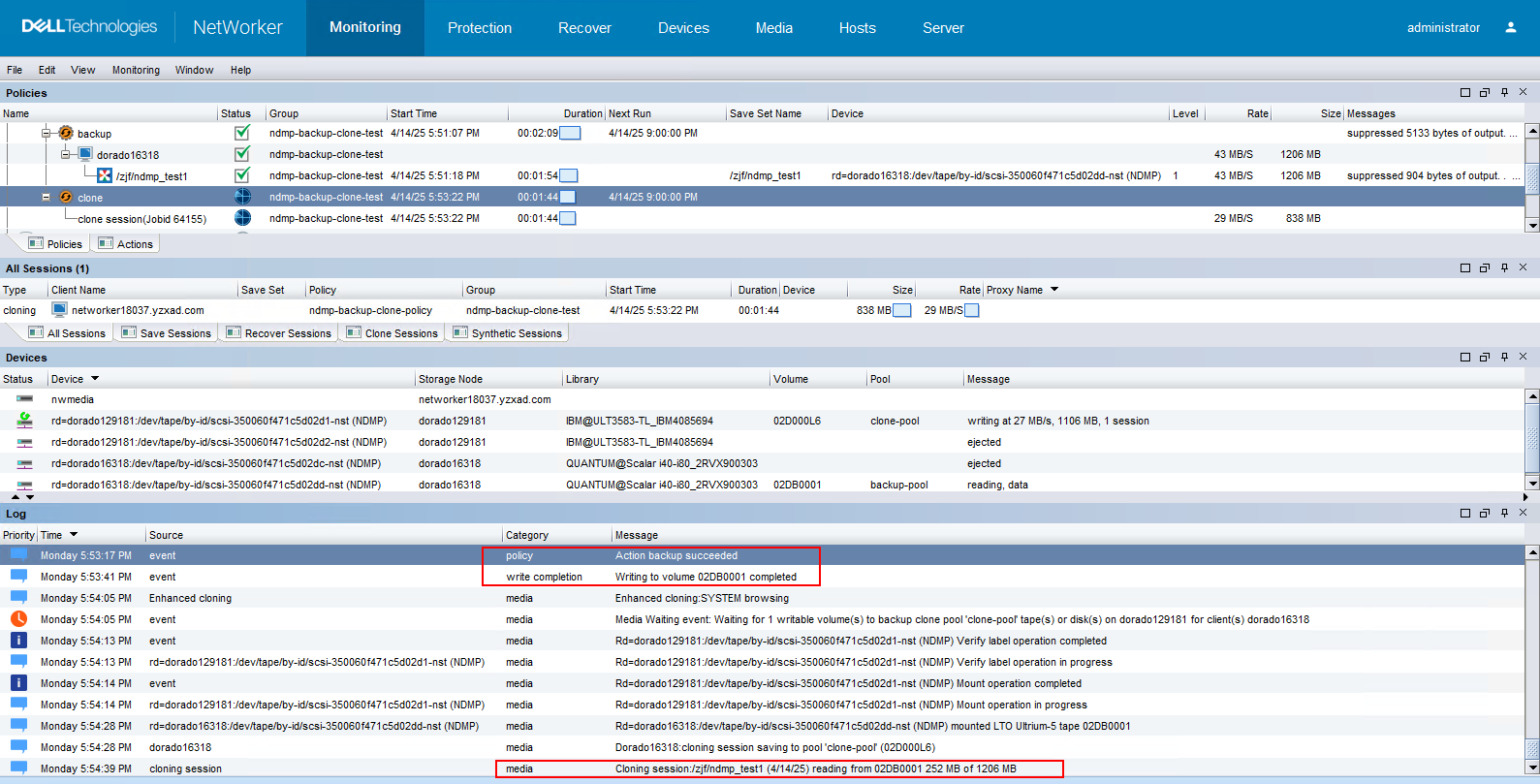
Task: Switch to the Actions tab
Action: (125, 244)
